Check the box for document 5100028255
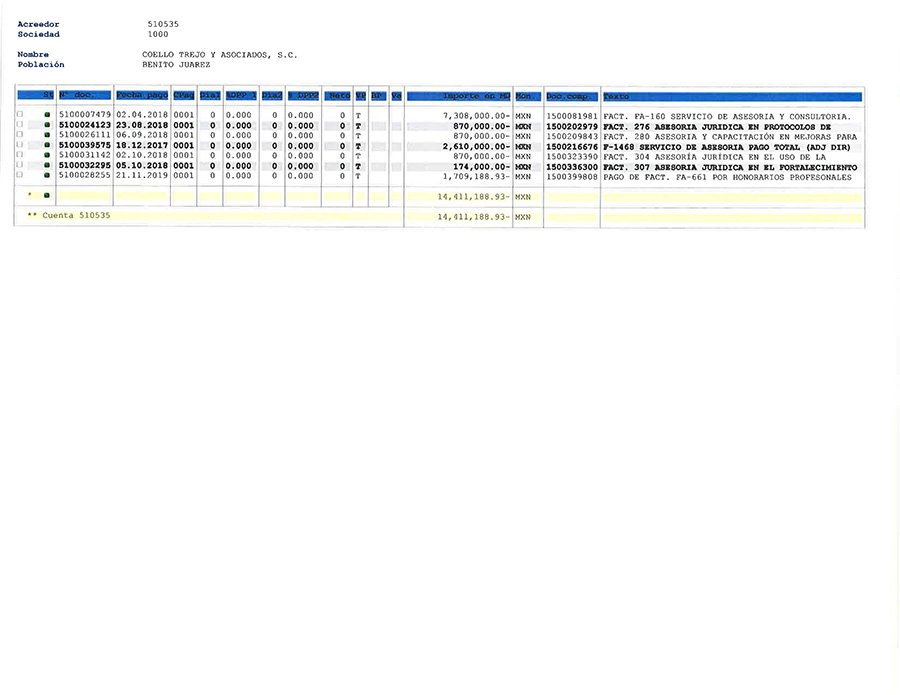 (20, 176)
